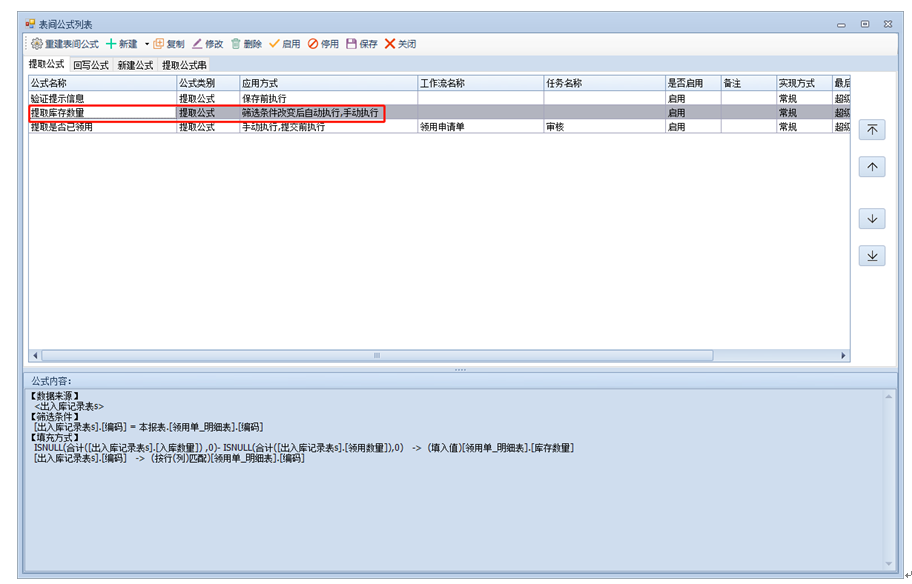Screen dimensions: 912x584
Task: Move selected formula down one row
Action: pyautogui.click(x=872, y=219)
